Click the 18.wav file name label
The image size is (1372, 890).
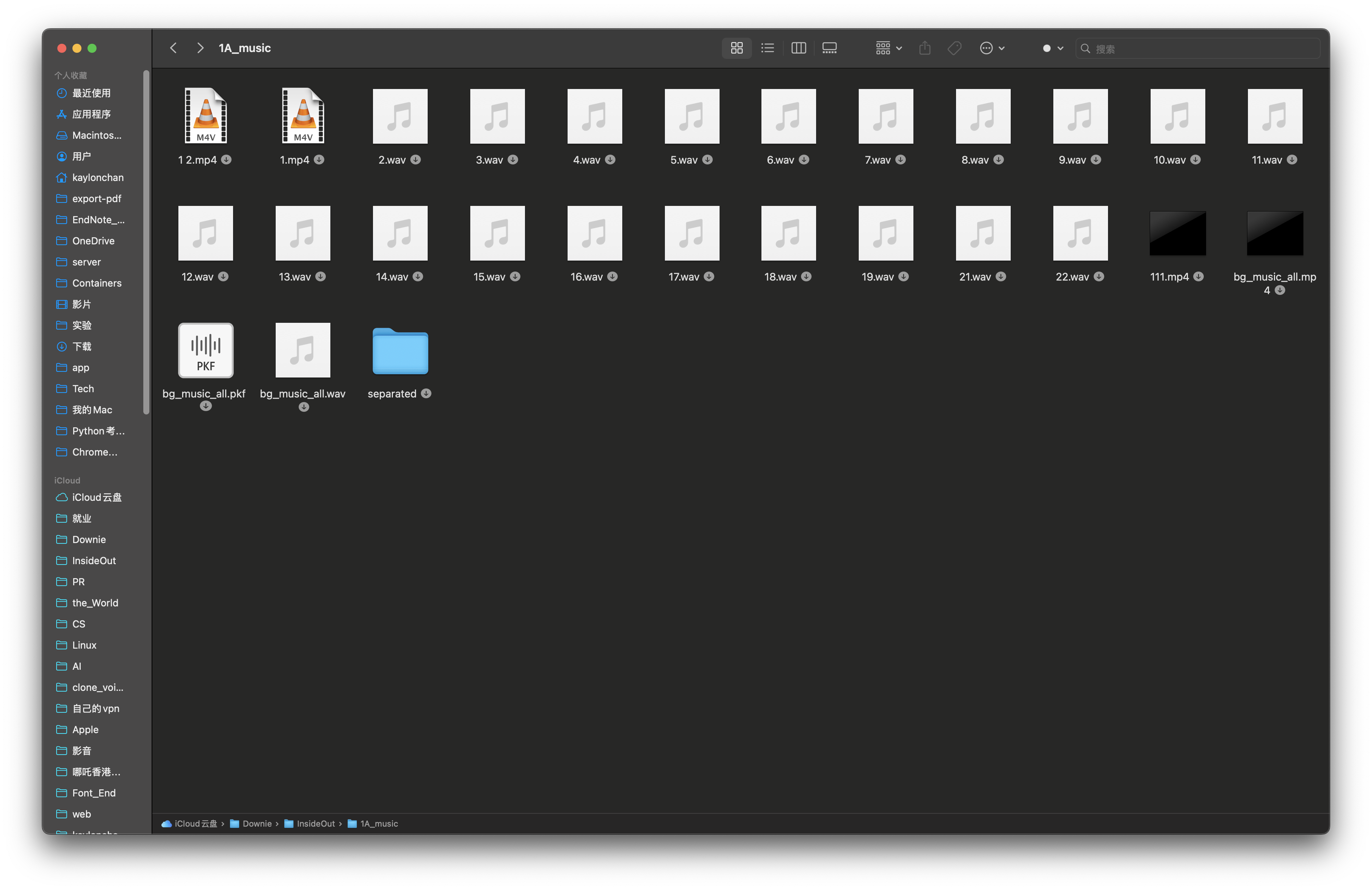coord(781,277)
